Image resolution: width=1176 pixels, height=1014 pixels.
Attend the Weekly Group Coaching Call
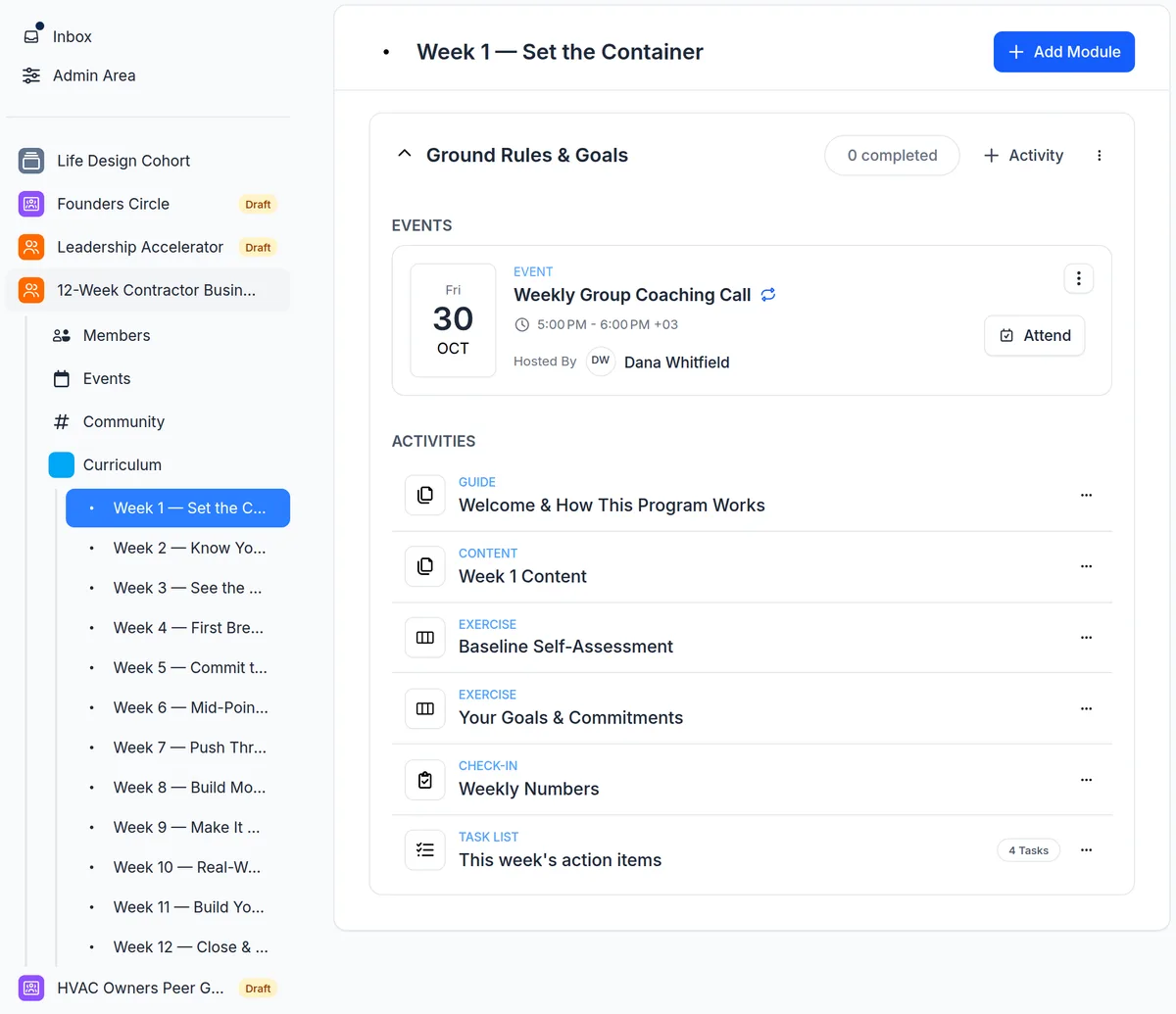pos(1035,335)
